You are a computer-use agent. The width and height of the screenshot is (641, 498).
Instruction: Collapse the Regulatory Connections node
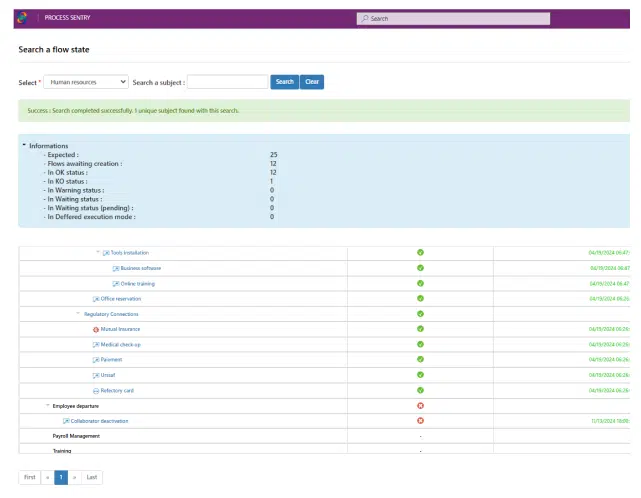(x=78, y=314)
